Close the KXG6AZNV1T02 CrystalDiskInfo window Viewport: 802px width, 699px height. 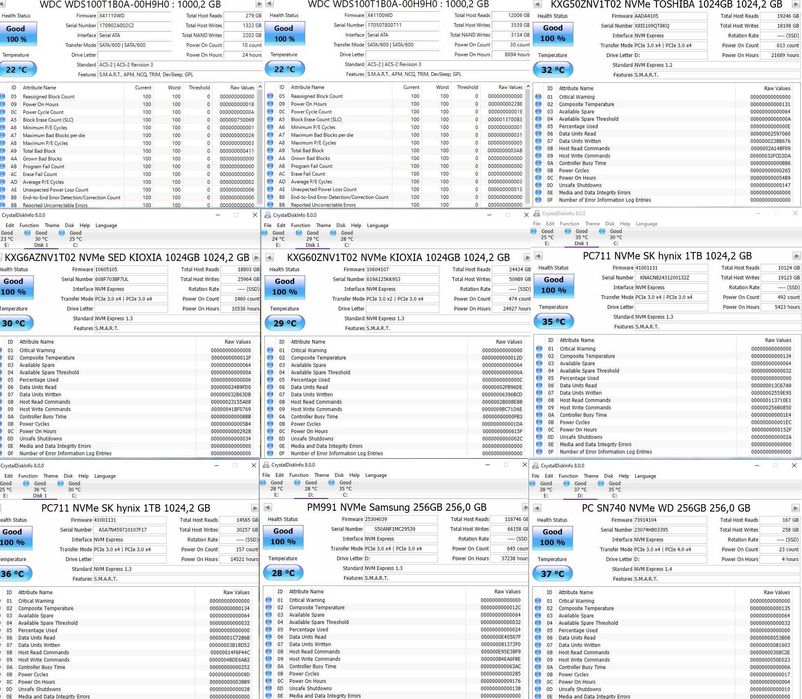pos(255,215)
